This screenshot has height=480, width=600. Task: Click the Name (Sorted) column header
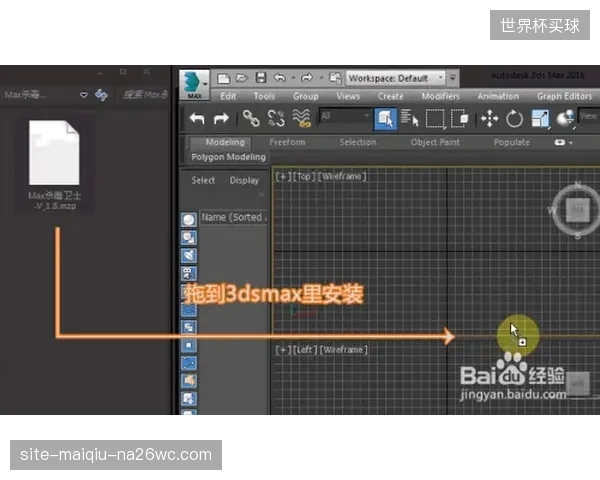point(233,217)
